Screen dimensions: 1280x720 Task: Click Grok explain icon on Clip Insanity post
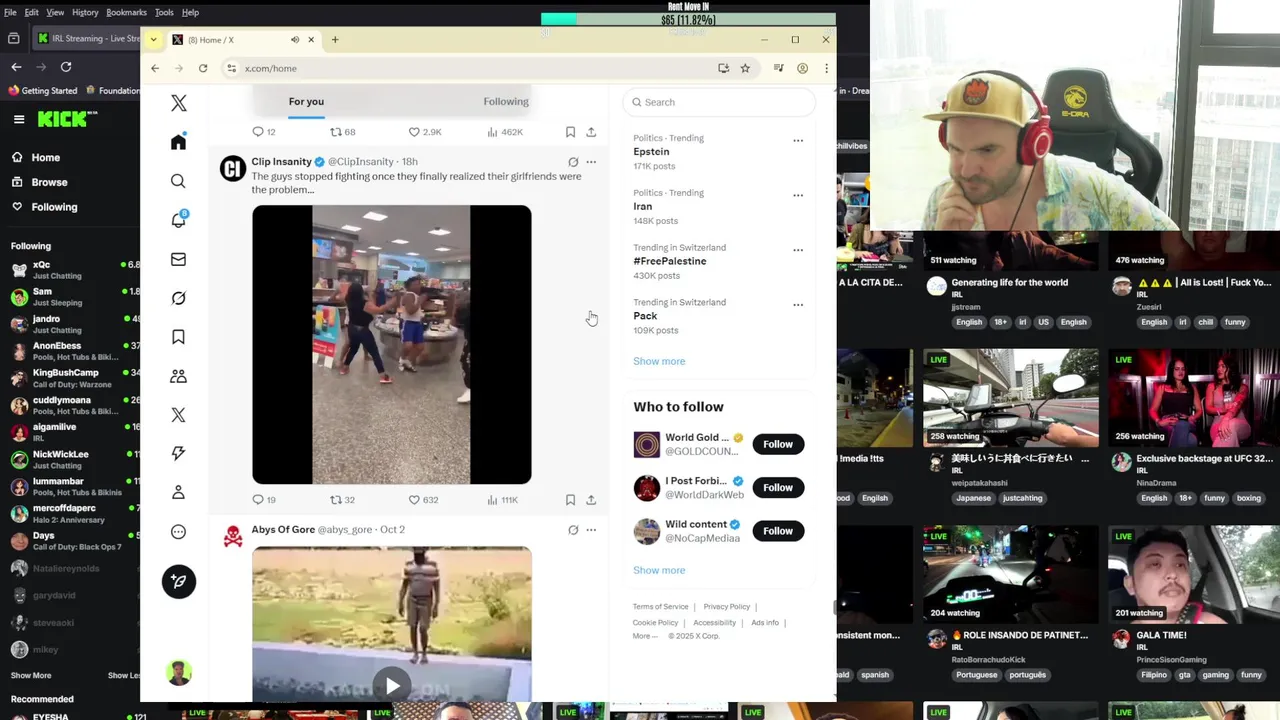click(573, 162)
